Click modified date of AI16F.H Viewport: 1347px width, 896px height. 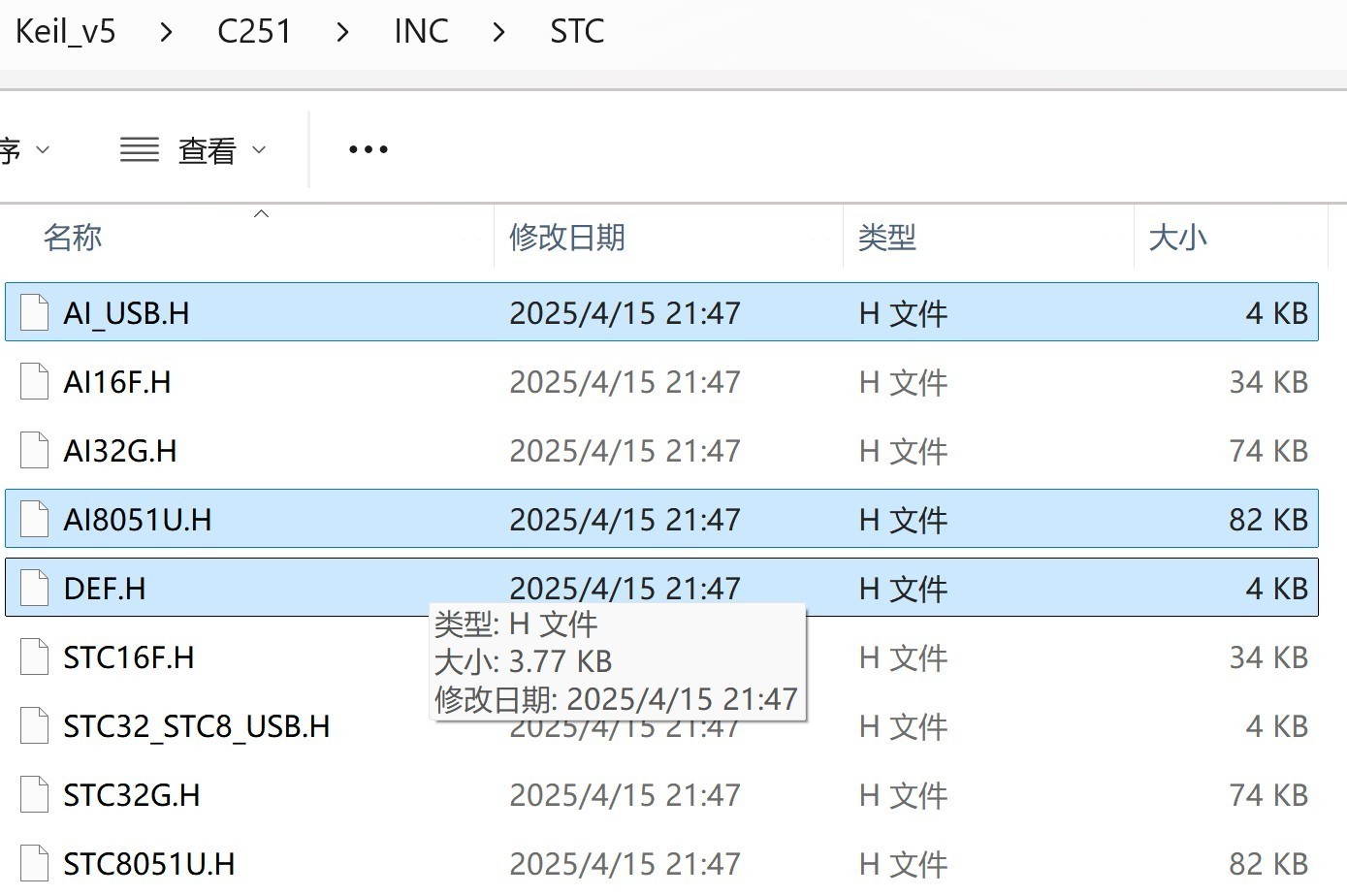625,382
